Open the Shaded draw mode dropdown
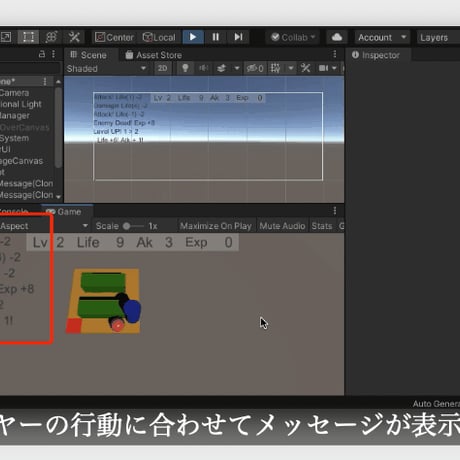 click(107, 69)
